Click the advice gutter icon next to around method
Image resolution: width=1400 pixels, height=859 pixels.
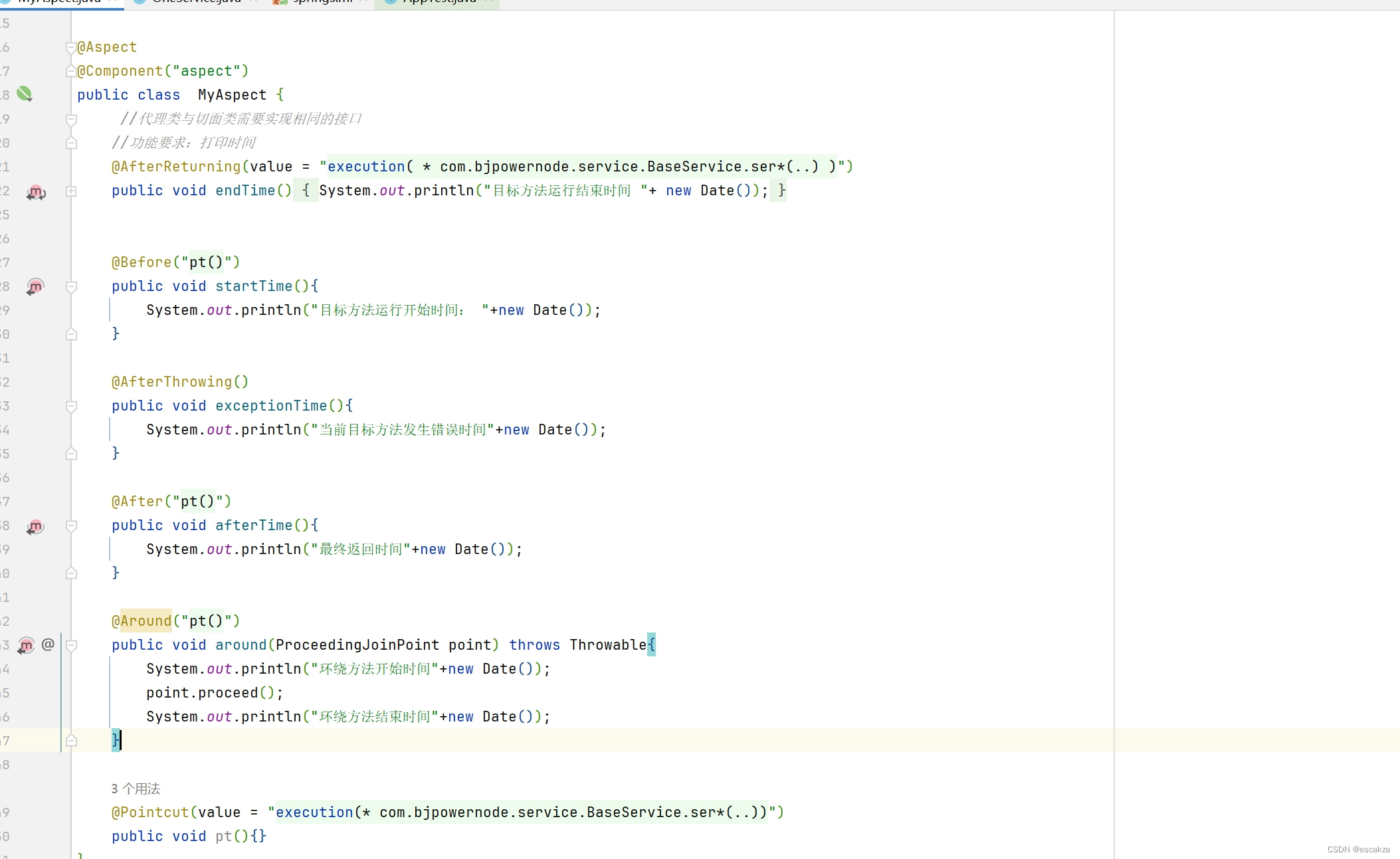tap(26, 645)
